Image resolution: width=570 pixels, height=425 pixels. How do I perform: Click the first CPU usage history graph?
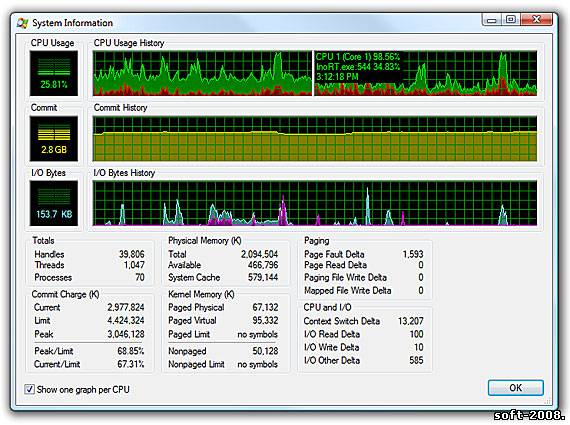tap(202, 73)
